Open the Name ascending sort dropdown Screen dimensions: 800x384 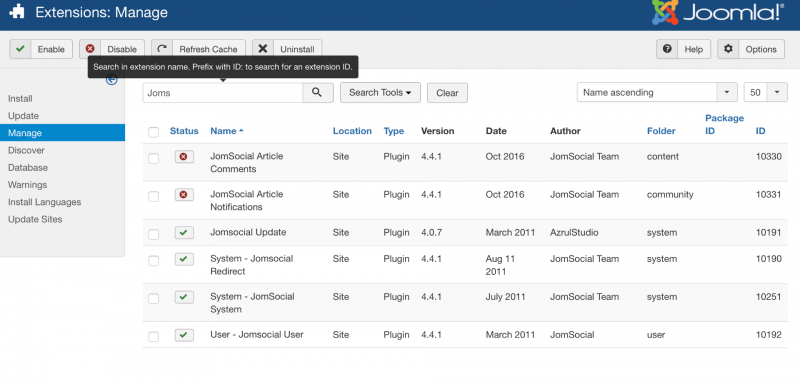point(657,93)
